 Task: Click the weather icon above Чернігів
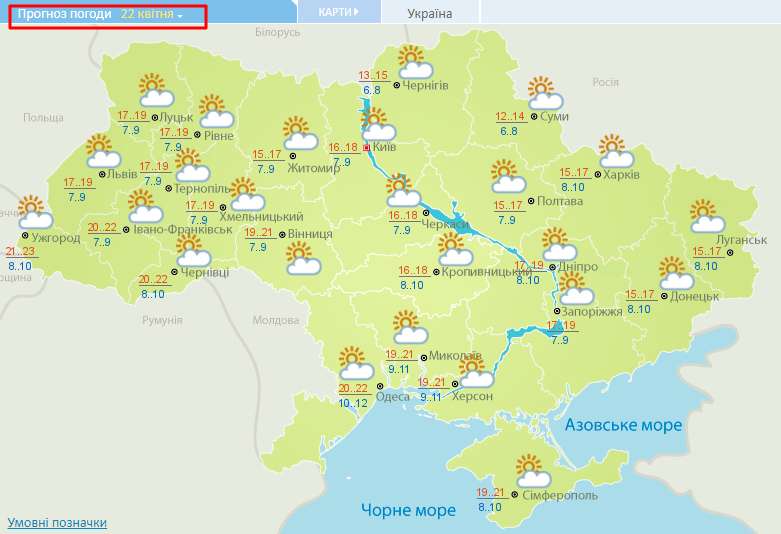413,62
